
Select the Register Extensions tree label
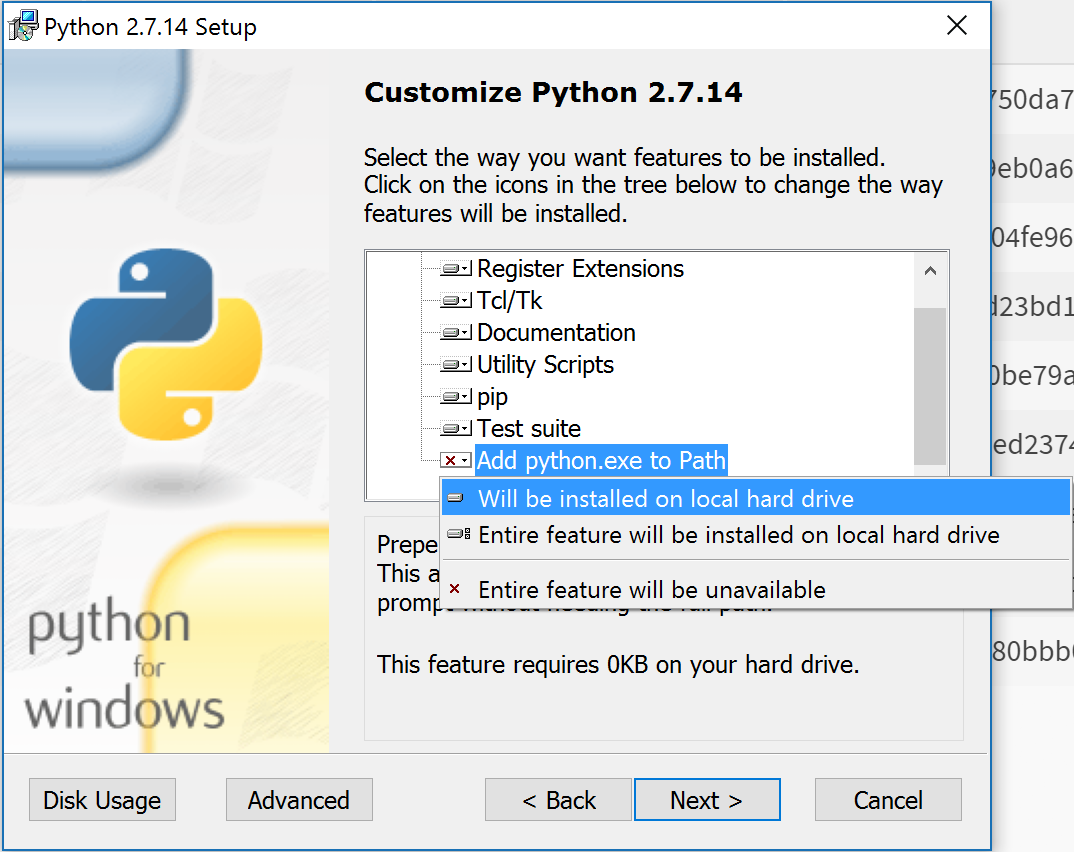pos(580,268)
